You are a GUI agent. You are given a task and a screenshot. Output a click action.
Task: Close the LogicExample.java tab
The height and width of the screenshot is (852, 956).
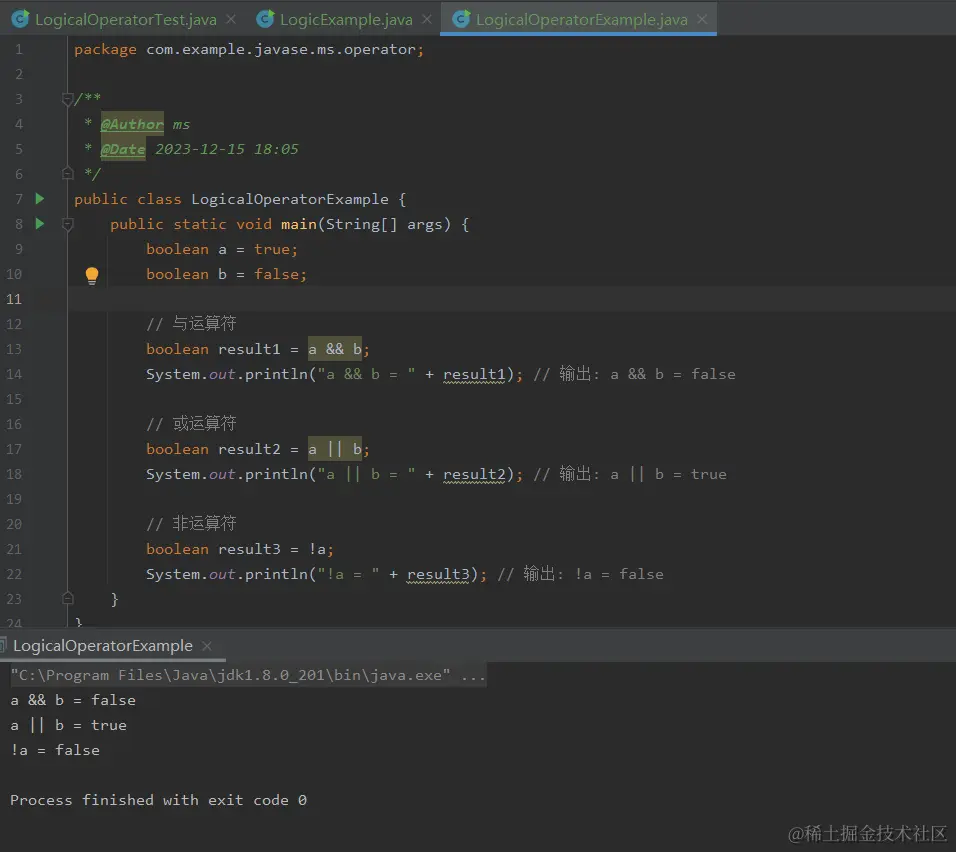(427, 20)
